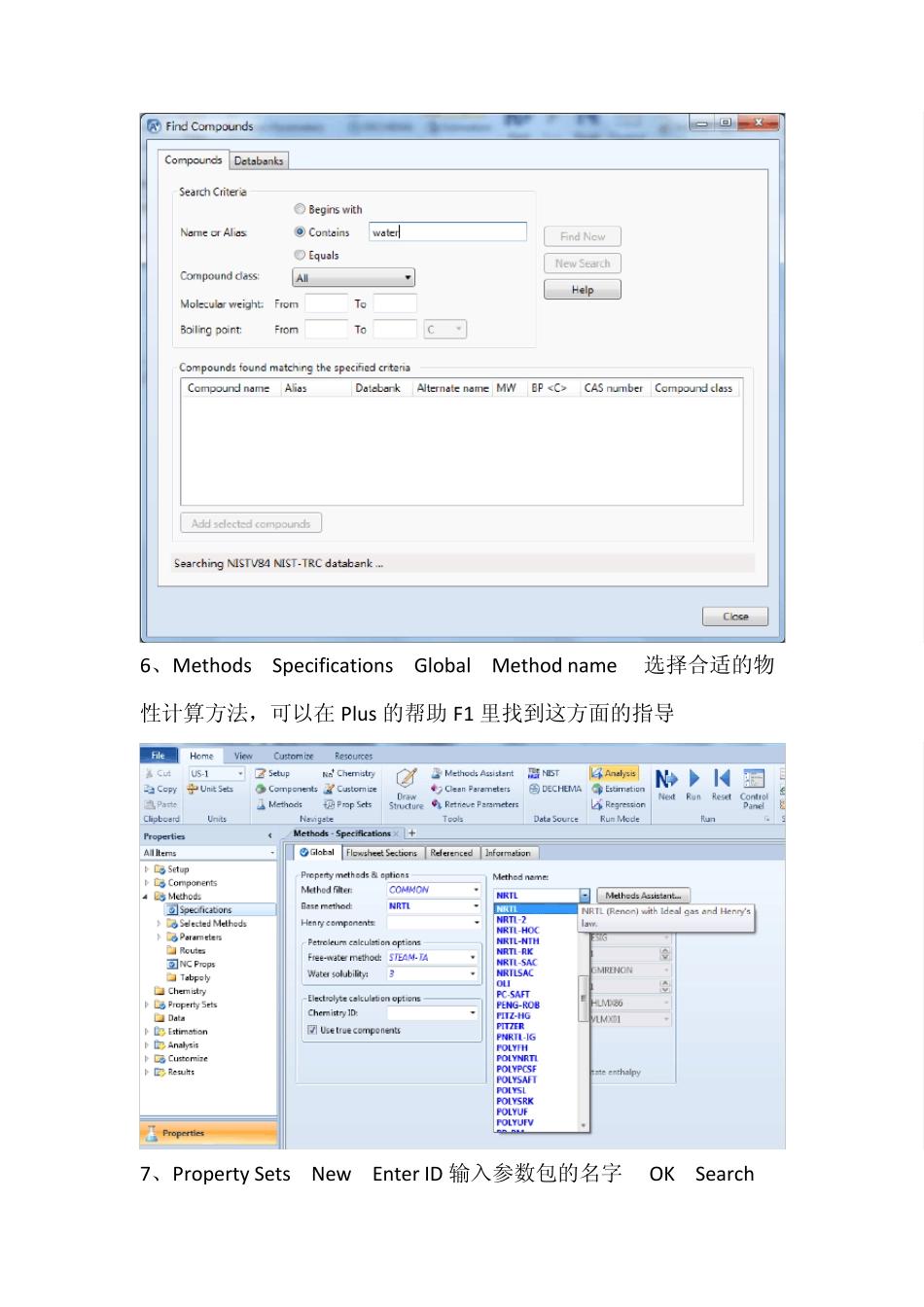Viewport: 924px width, 1307px height.
Task: Open the File ribbon tab
Action: pyautogui.click(x=158, y=756)
